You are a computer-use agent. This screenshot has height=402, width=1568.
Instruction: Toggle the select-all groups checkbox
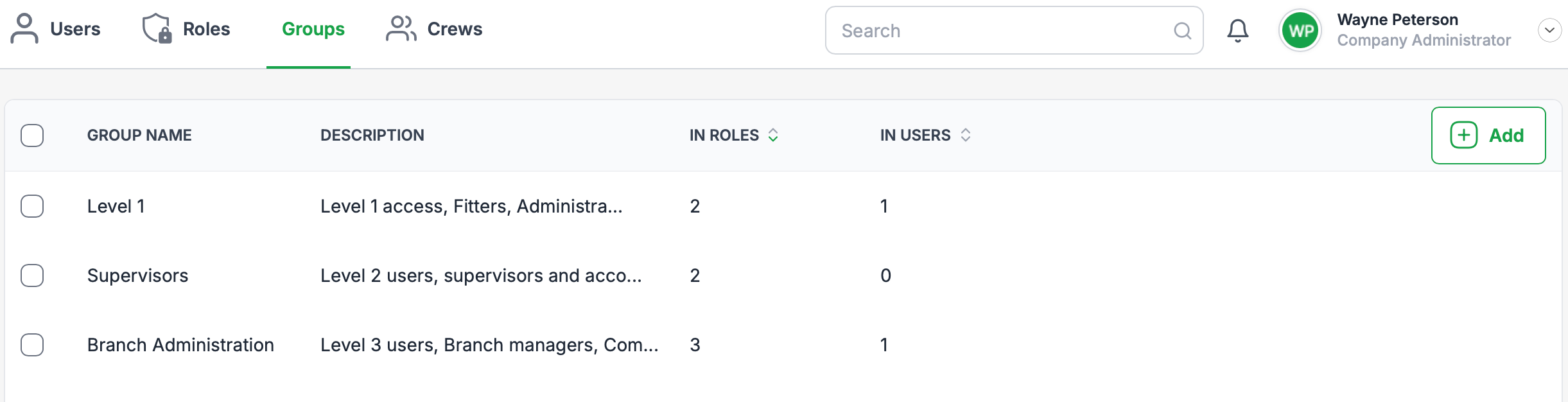32,135
